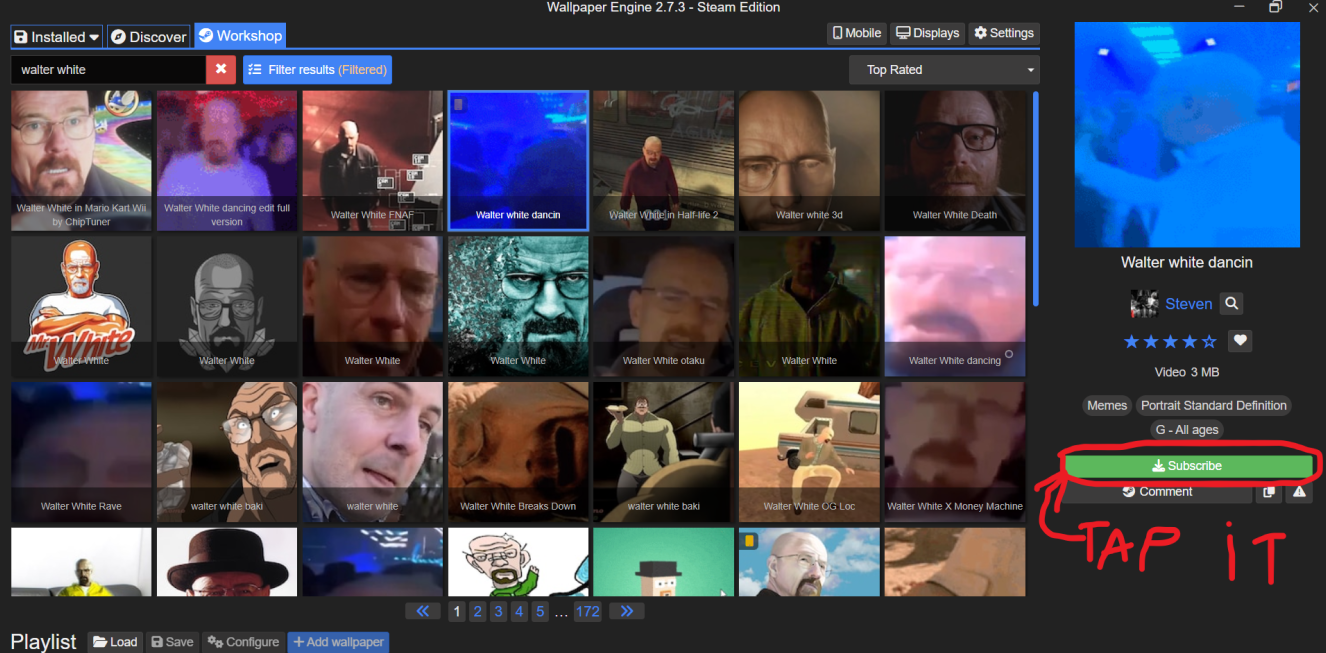Configure the playlist
Viewport: 1326px width, 653px height.
(x=243, y=642)
